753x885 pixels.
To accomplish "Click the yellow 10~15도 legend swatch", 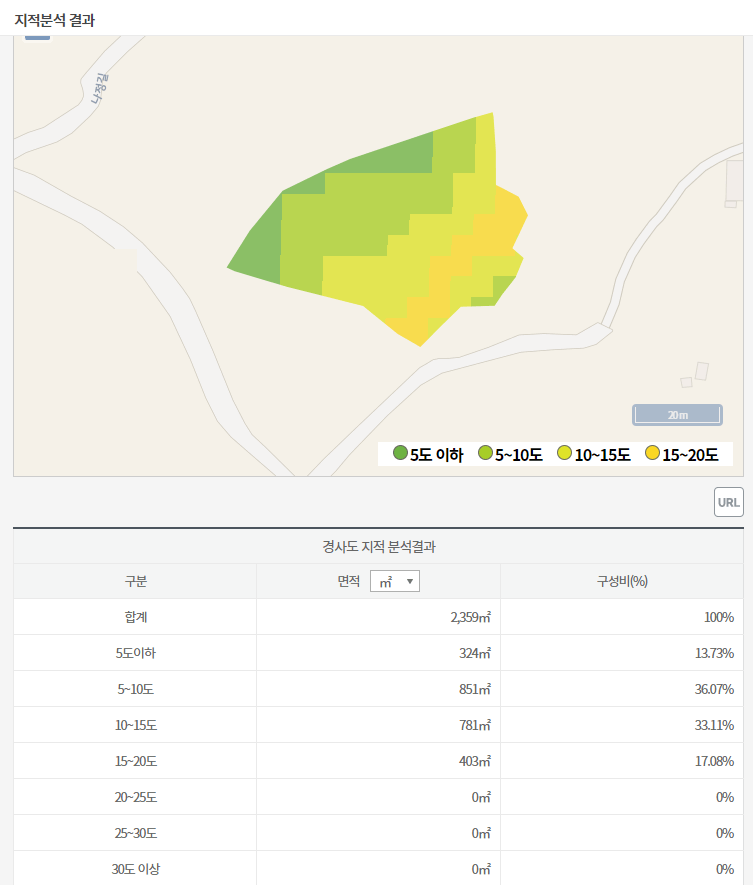I will pos(564,453).
